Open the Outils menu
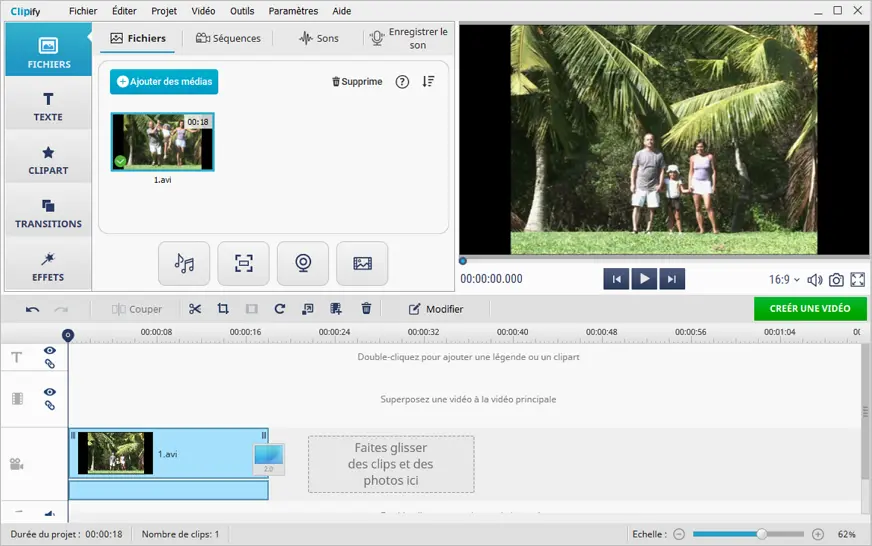872x546 pixels. click(242, 11)
